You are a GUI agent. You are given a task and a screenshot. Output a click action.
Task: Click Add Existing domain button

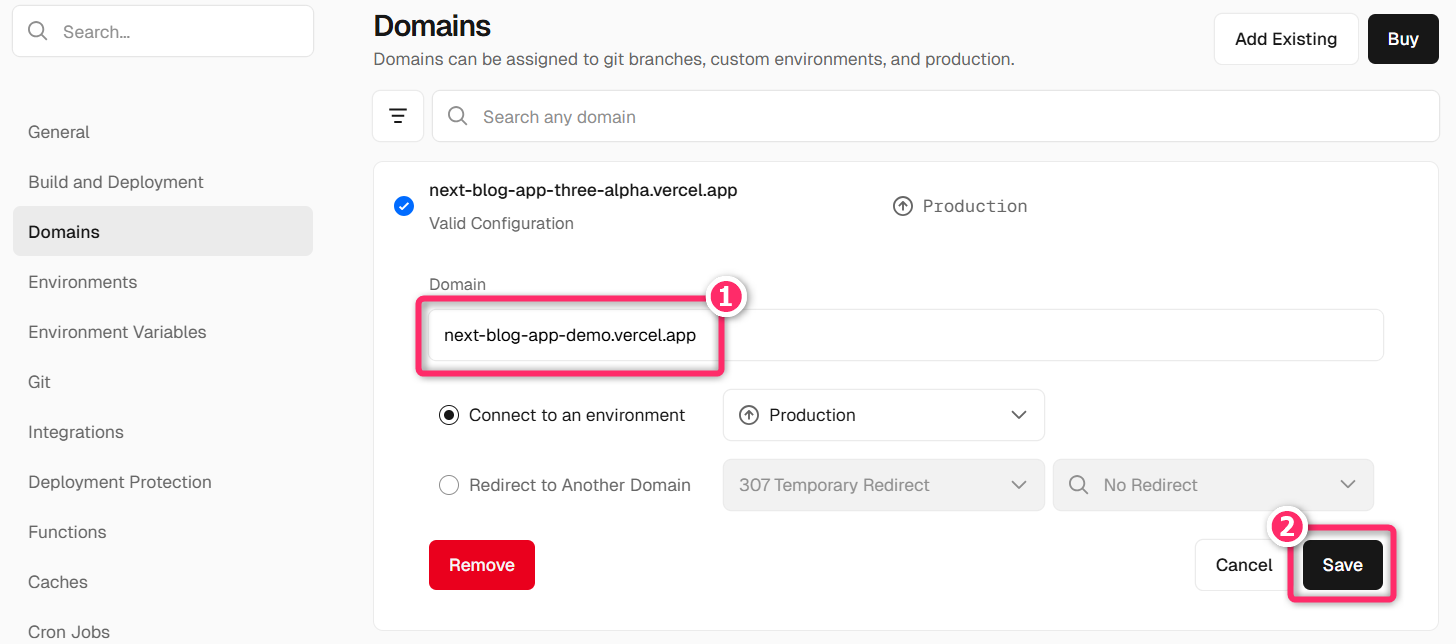coord(1285,39)
